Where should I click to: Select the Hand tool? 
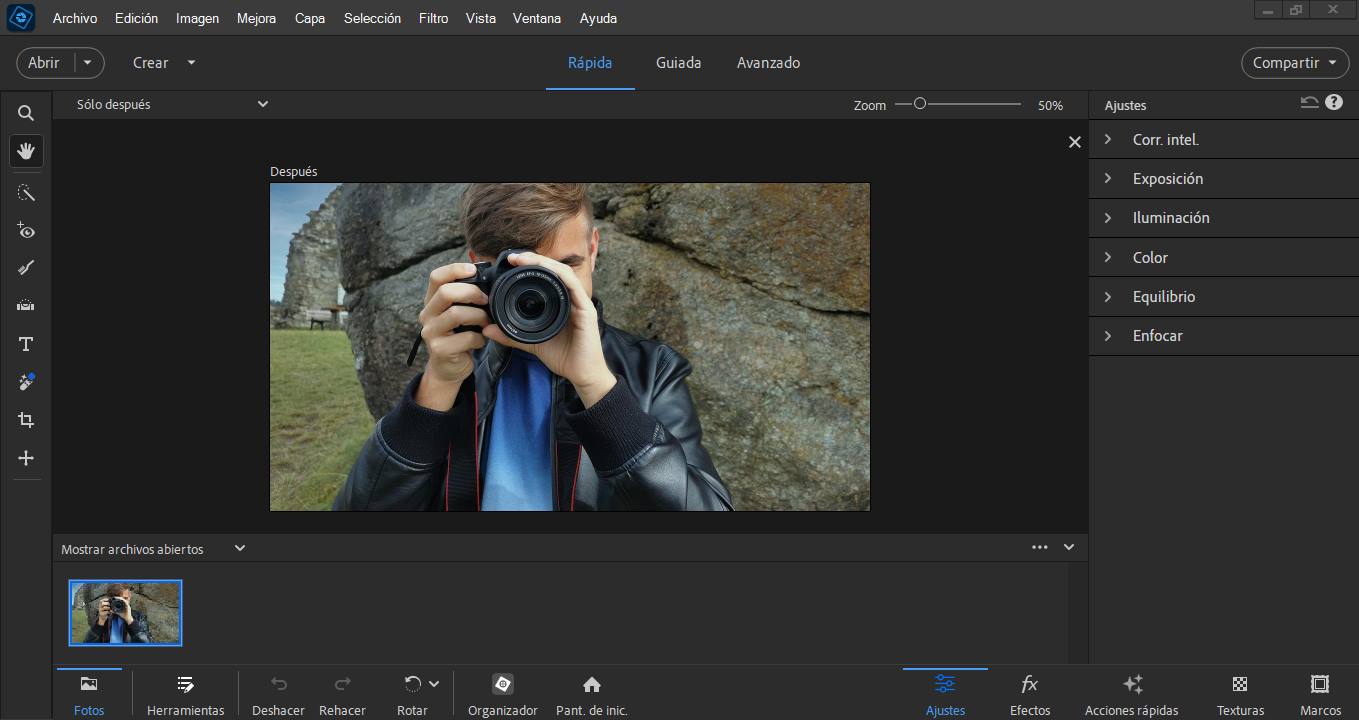[x=25, y=151]
